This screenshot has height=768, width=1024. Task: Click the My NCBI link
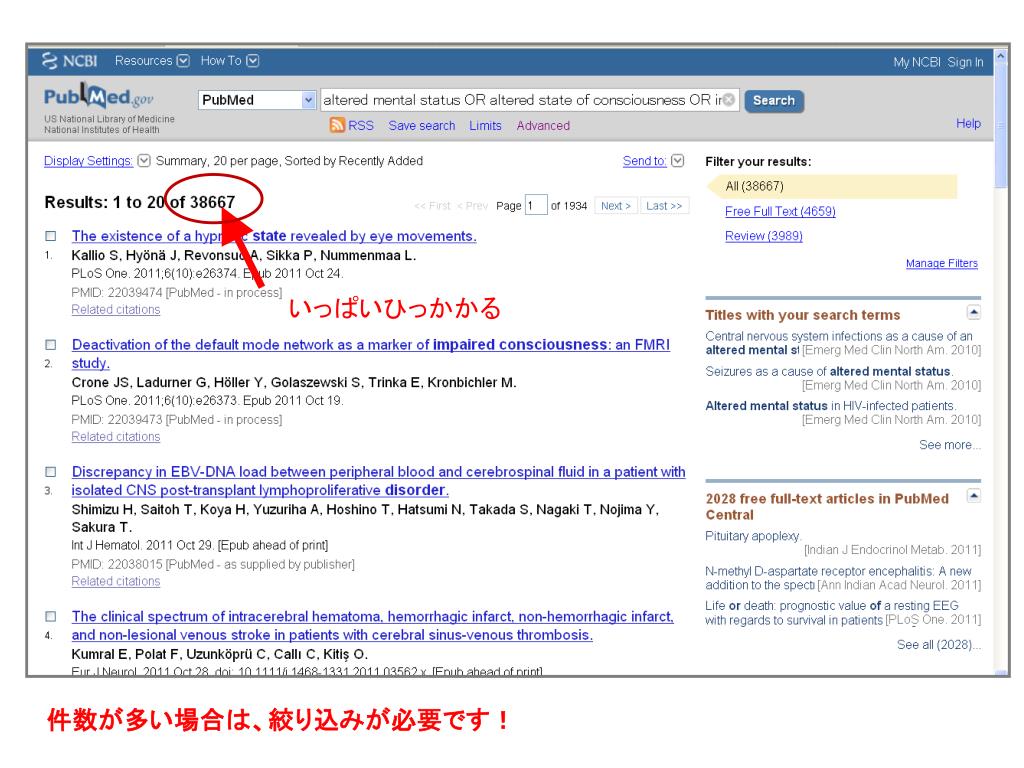(x=917, y=62)
